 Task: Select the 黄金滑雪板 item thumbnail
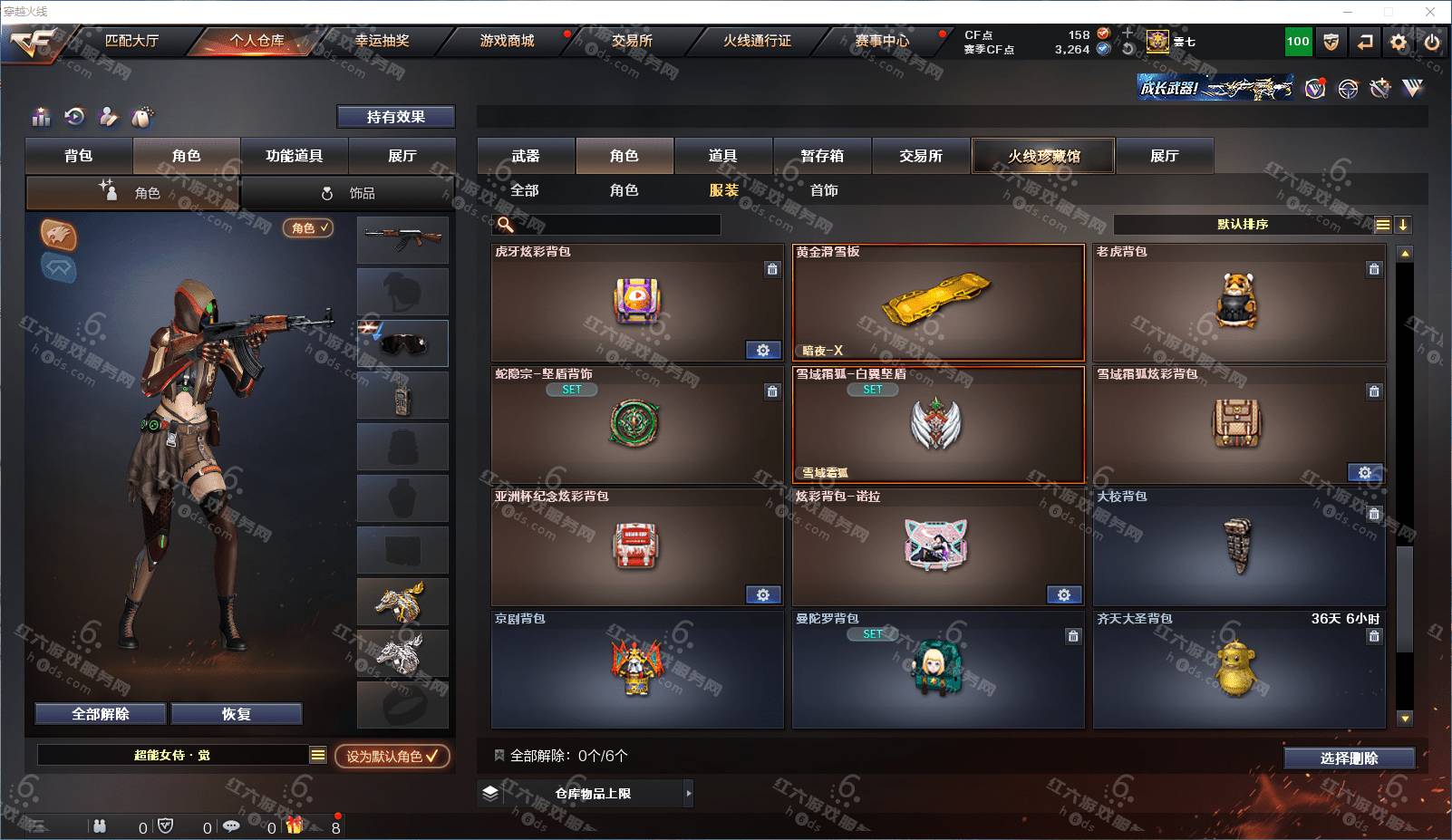pos(938,303)
